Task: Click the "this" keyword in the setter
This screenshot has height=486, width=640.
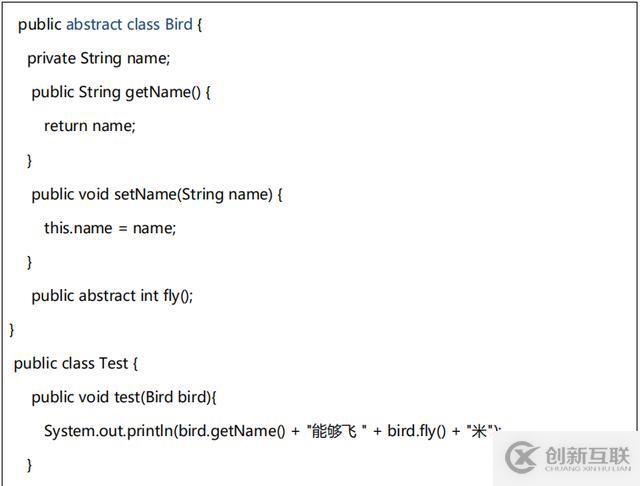Action: [x=58, y=228]
